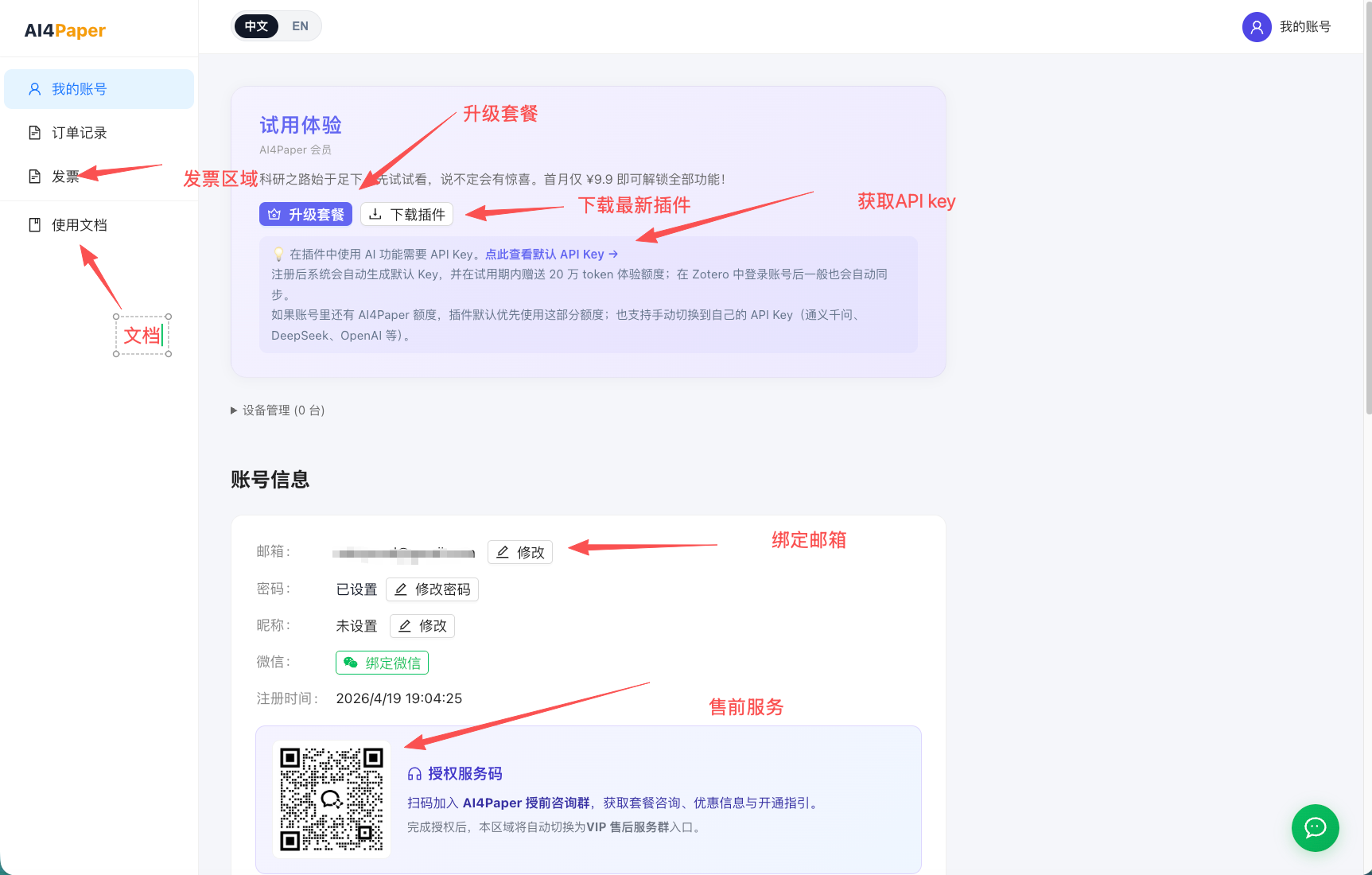Switch language to 中文
The height and width of the screenshot is (875, 1372).
[256, 26]
